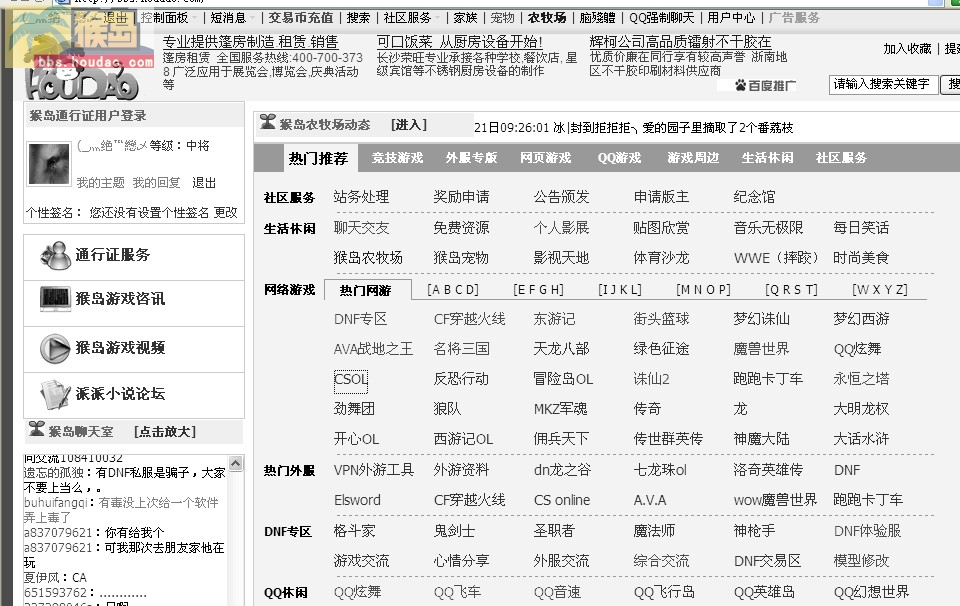Open the 每日笑话 forum
960x606 pixels.
click(861, 228)
